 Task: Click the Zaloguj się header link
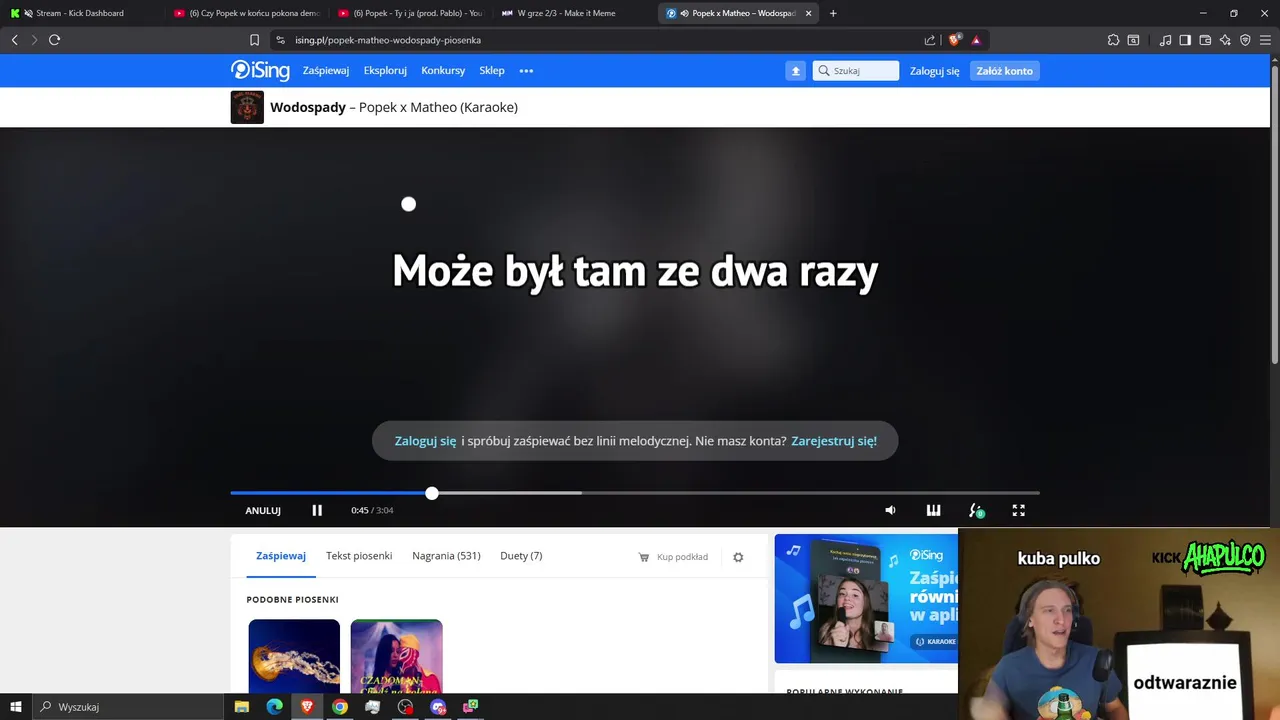[x=934, y=71]
